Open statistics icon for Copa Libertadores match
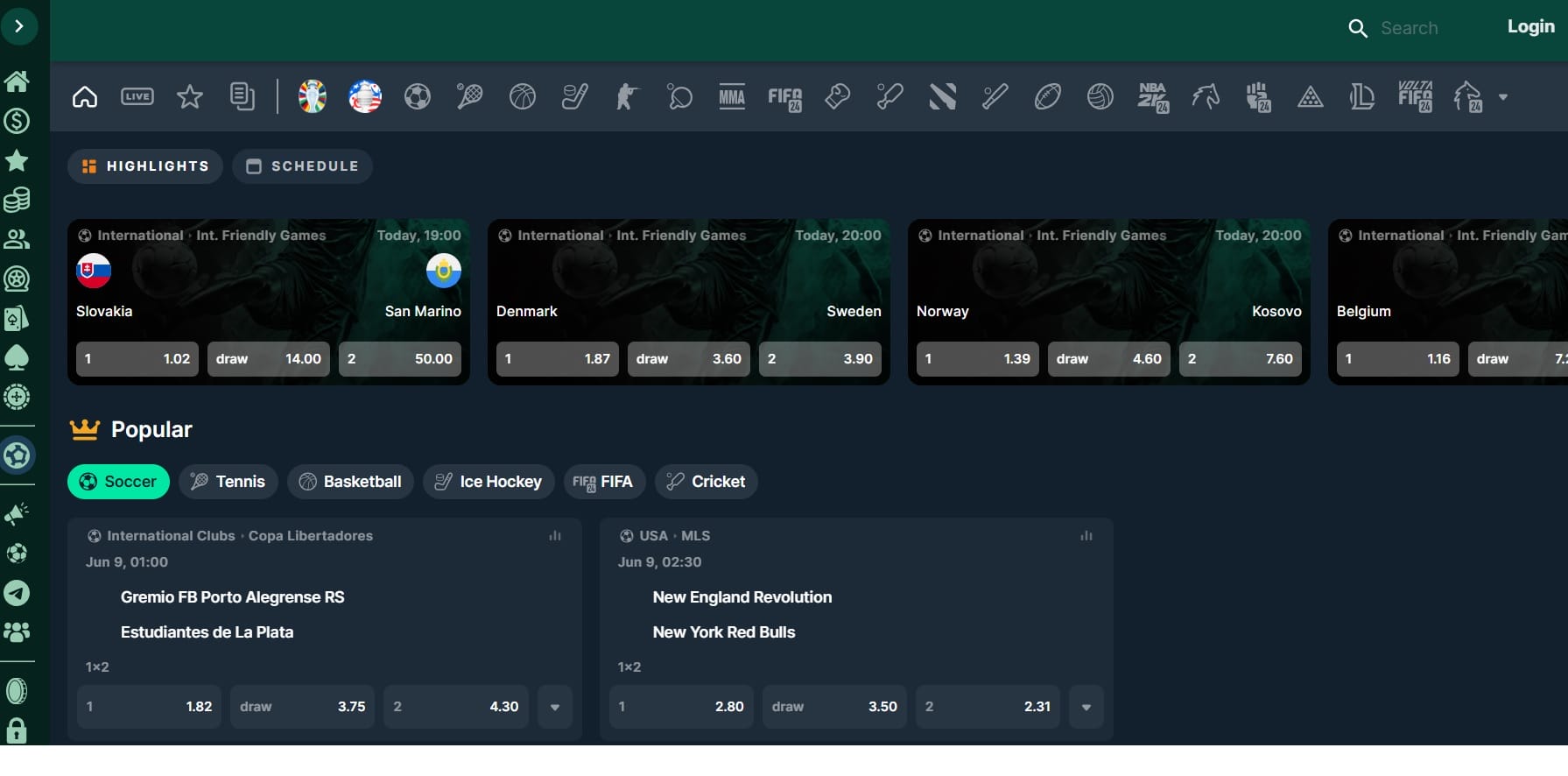Viewport: 1568px width, 776px height. pyautogui.click(x=555, y=536)
